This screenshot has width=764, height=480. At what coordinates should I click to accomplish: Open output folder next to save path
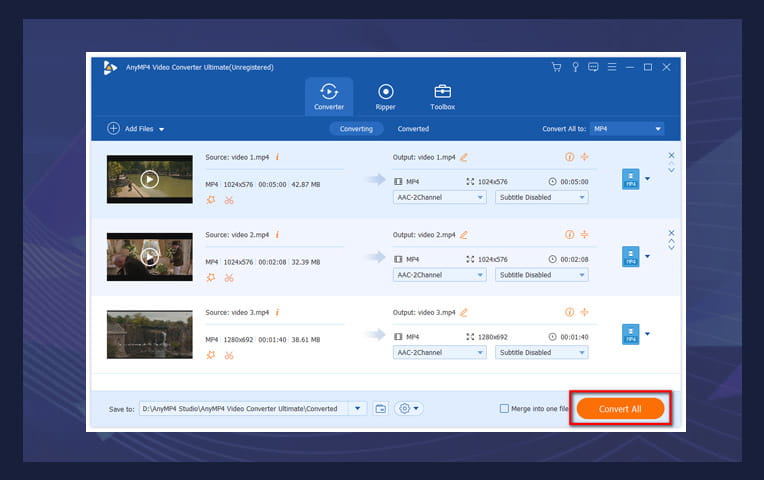(x=380, y=408)
